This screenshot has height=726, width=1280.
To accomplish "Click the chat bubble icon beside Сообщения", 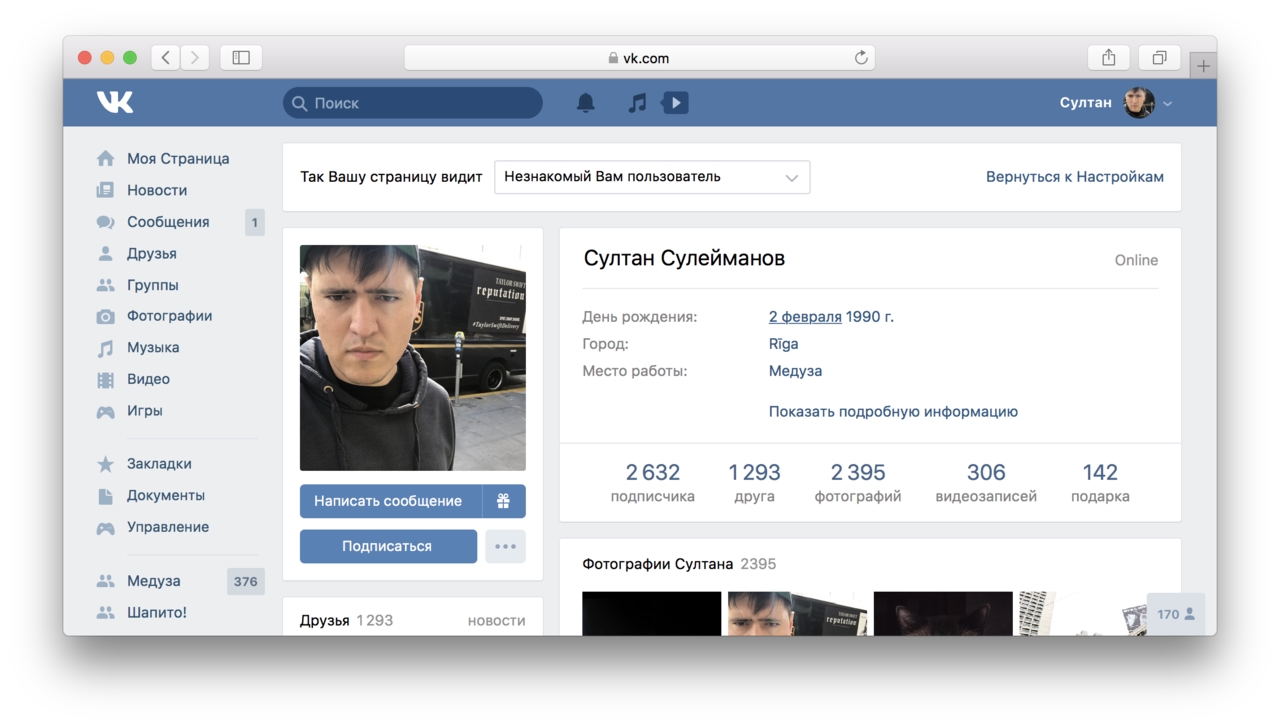I will 105,222.
